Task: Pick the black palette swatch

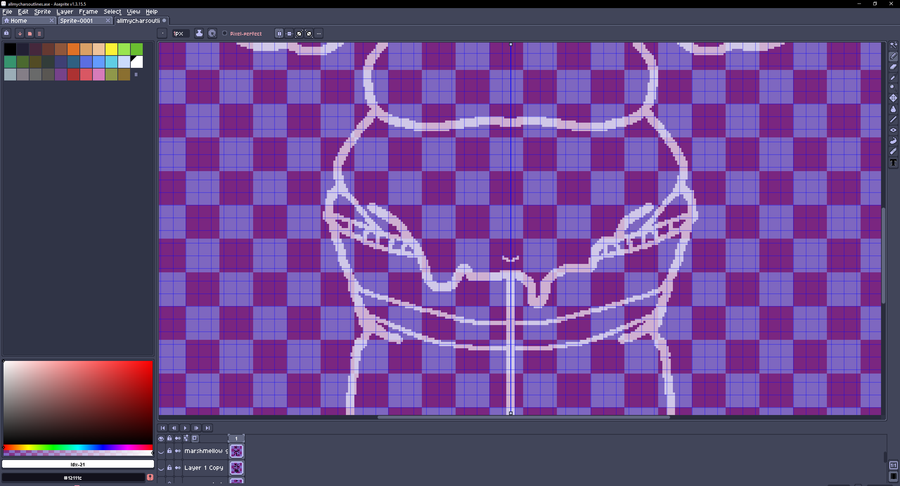Action: [x=10, y=49]
